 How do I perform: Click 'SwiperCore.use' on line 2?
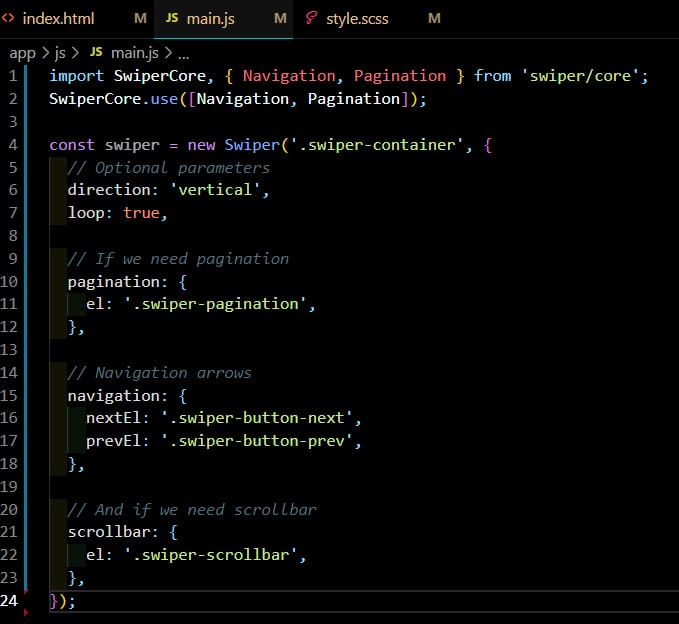click(113, 99)
